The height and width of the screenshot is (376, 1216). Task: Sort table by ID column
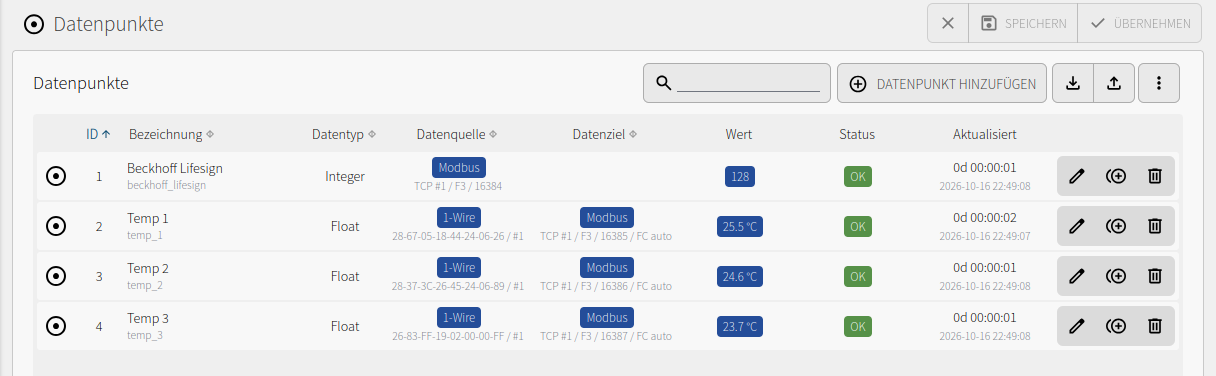tap(98, 134)
